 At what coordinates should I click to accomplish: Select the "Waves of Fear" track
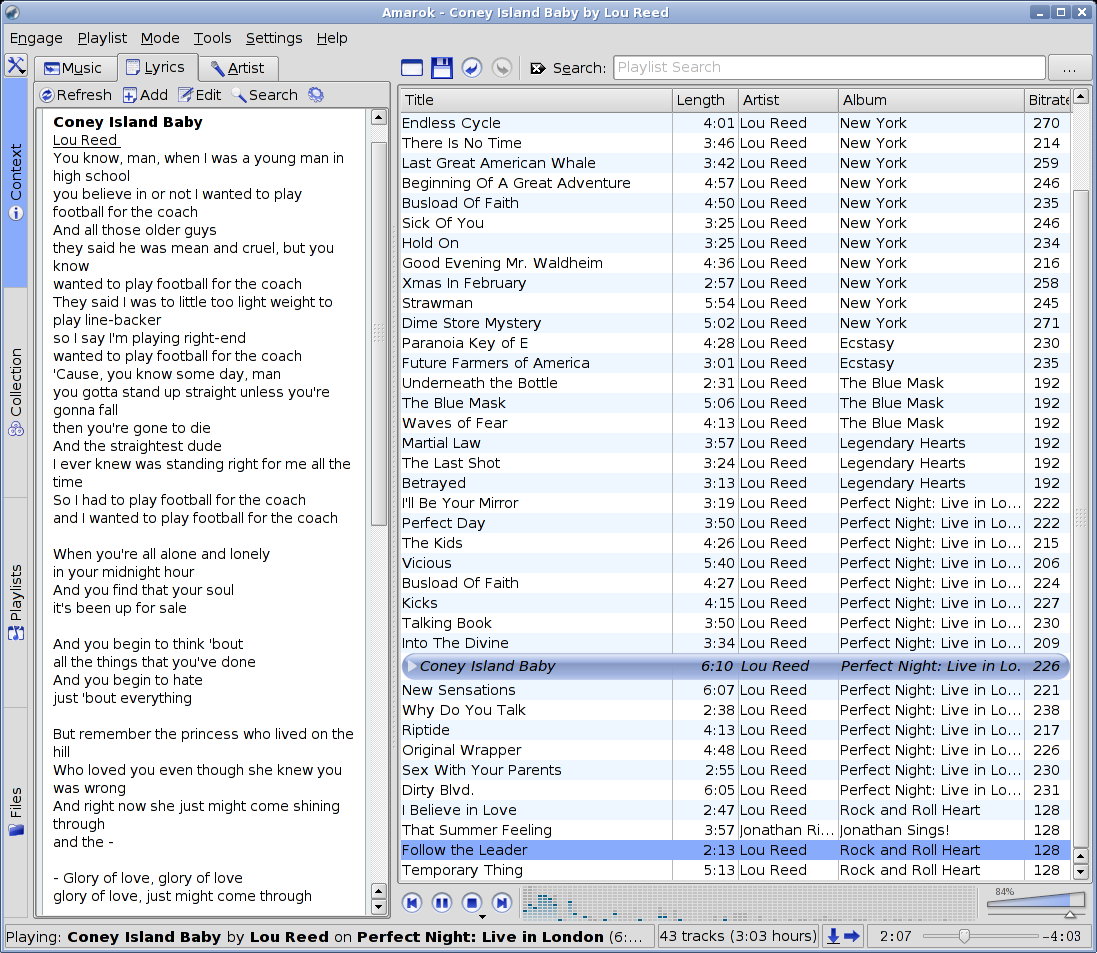[735, 423]
